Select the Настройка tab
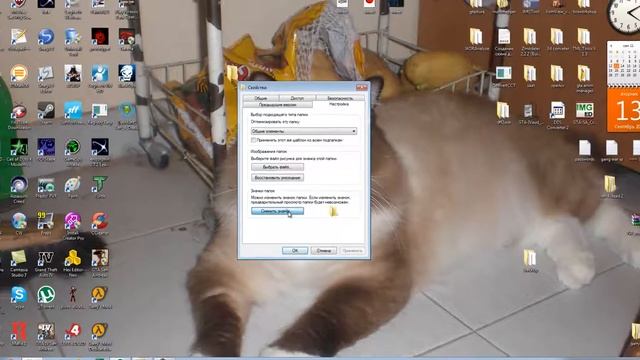Viewport: 640px width, 360px height. pos(339,104)
